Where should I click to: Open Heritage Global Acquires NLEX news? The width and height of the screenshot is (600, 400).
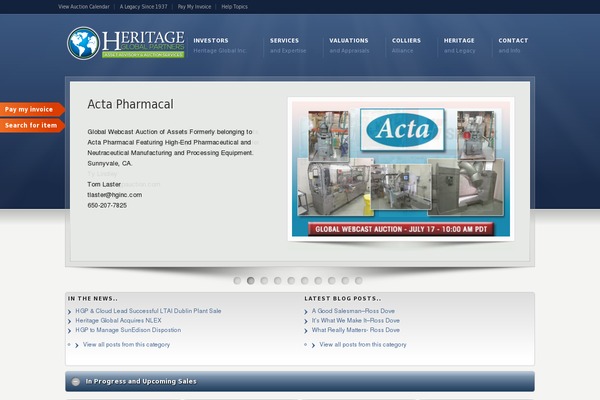tap(118, 320)
